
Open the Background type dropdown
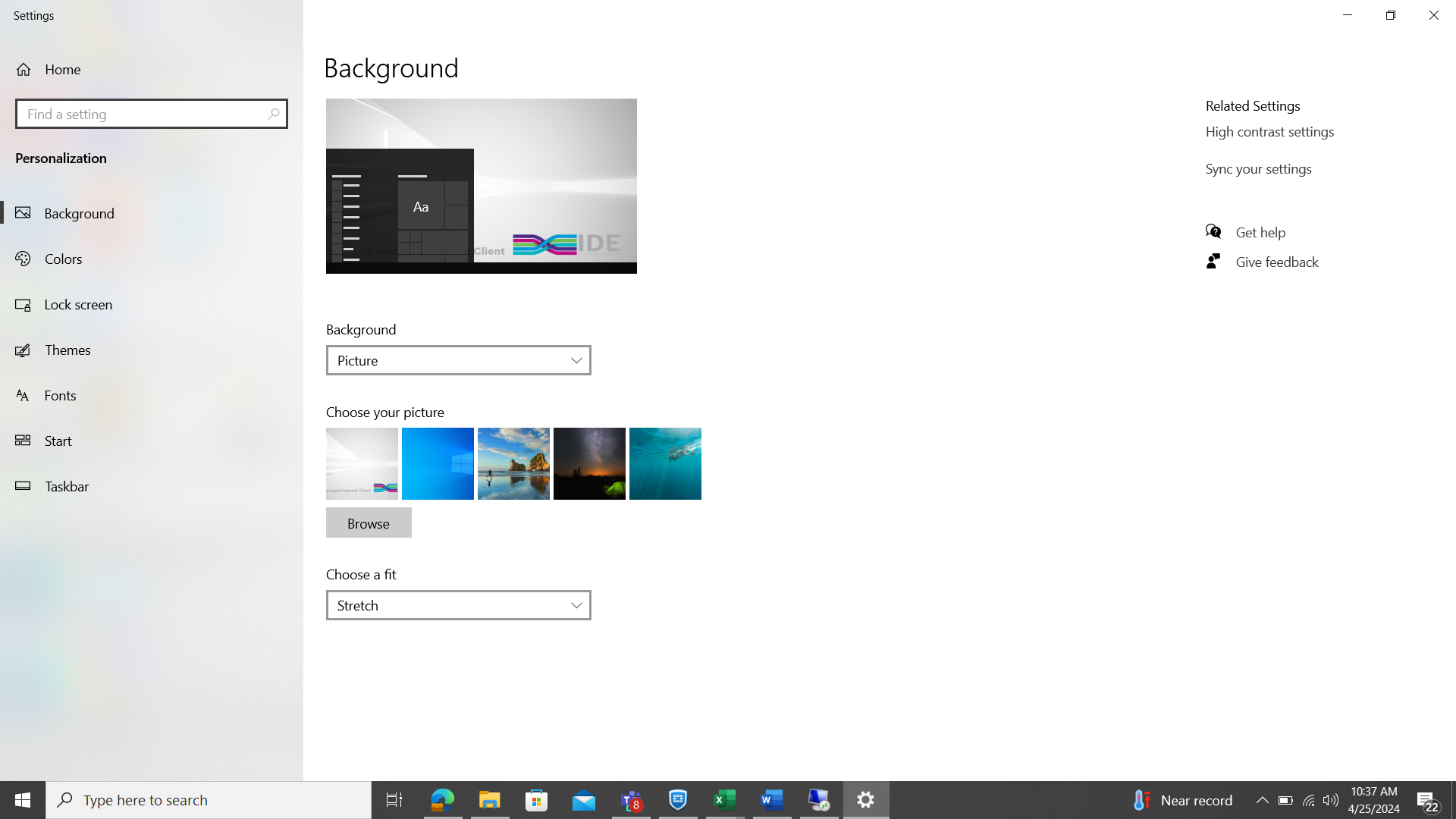click(x=458, y=360)
